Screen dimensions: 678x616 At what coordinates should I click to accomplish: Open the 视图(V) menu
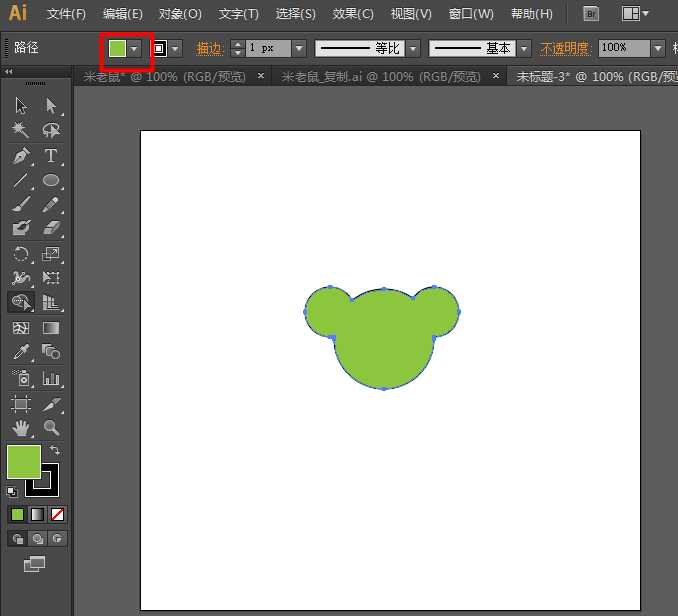411,14
